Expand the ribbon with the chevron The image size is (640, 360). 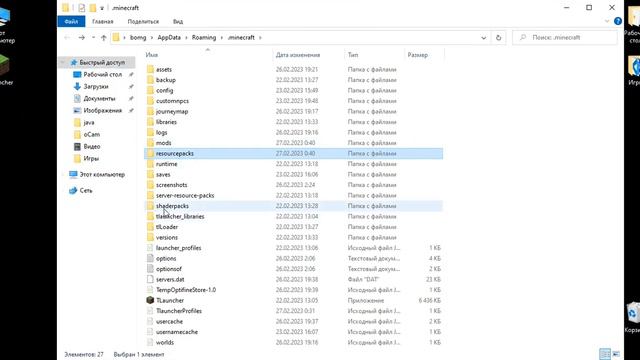click(x=607, y=21)
